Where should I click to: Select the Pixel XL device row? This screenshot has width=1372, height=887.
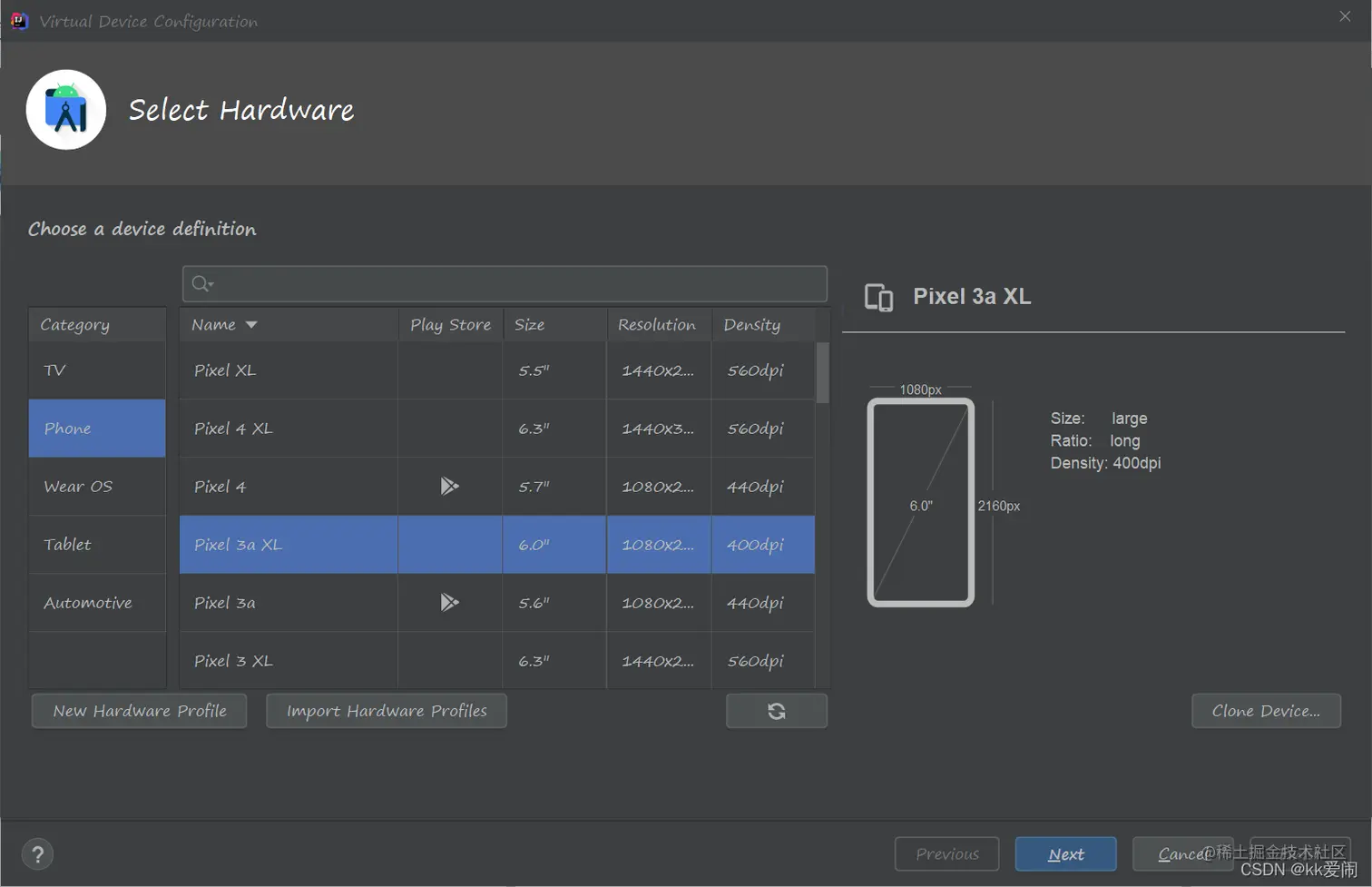click(497, 370)
